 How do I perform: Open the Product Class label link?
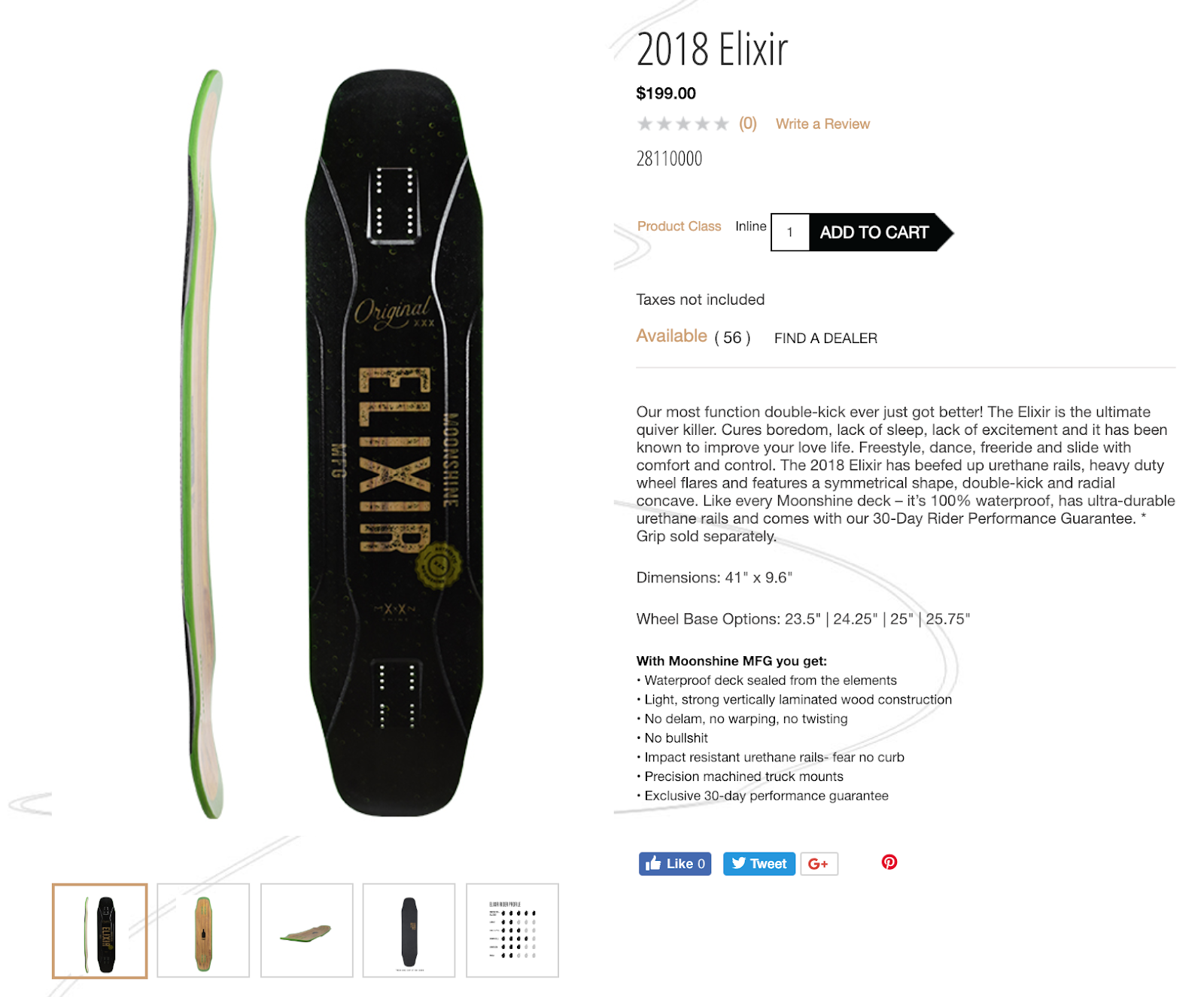[679, 226]
